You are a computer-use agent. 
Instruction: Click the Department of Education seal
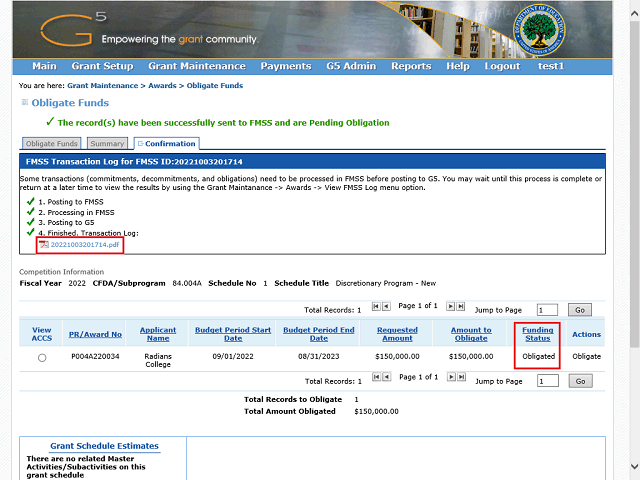click(x=539, y=31)
